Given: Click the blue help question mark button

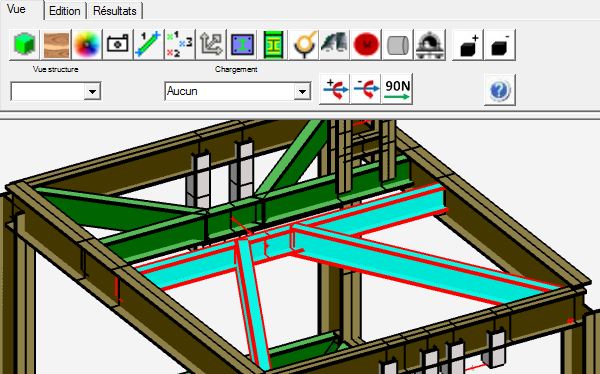Looking at the screenshot, I should tap(500, 91).
